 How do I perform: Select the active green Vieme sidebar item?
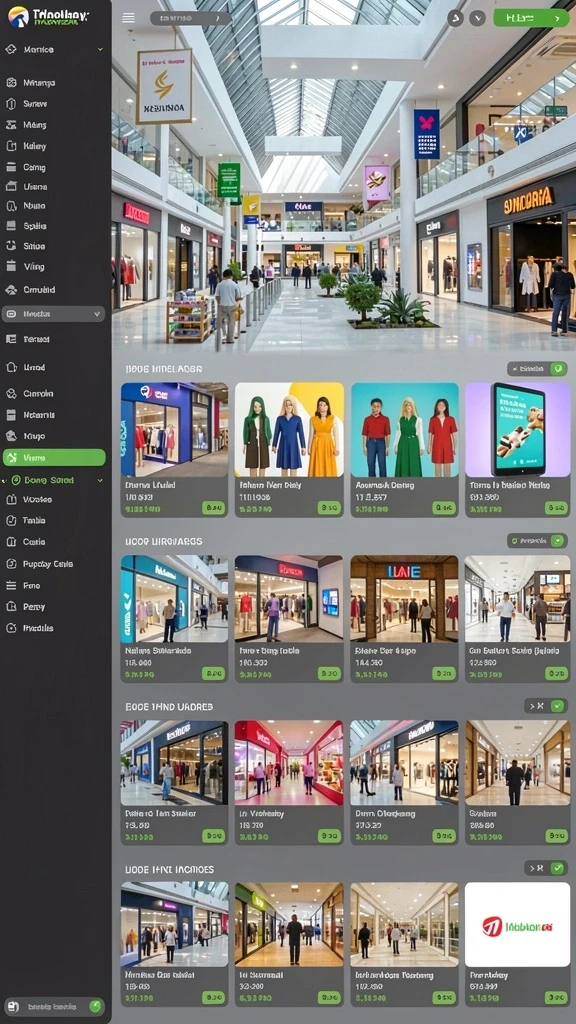[x=54, y=457]
